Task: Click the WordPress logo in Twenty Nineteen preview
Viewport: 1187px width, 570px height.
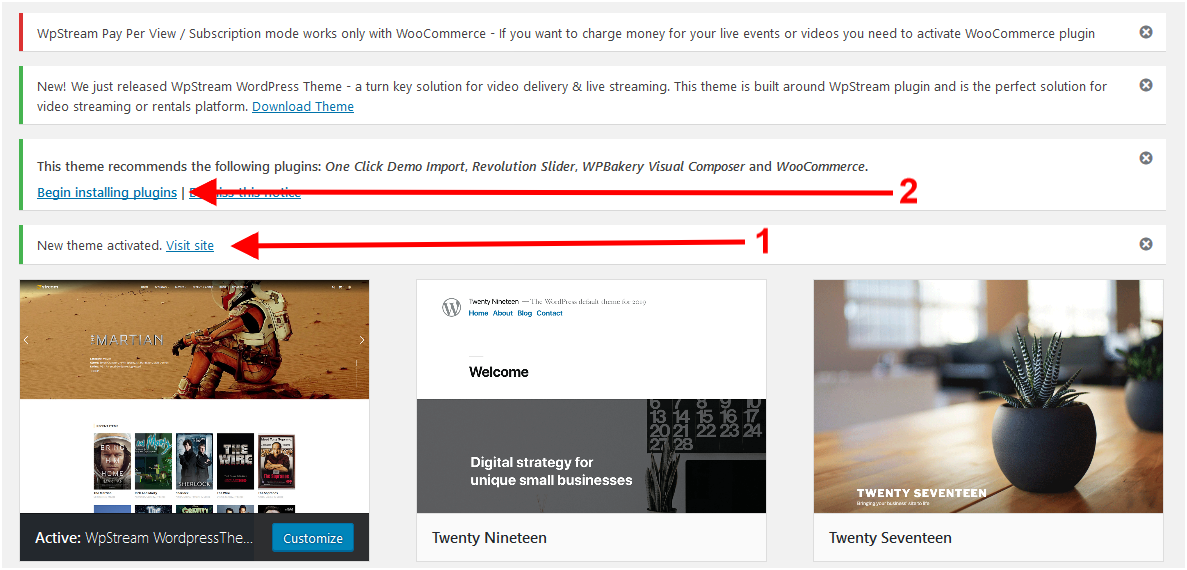Action: [451, 307]
